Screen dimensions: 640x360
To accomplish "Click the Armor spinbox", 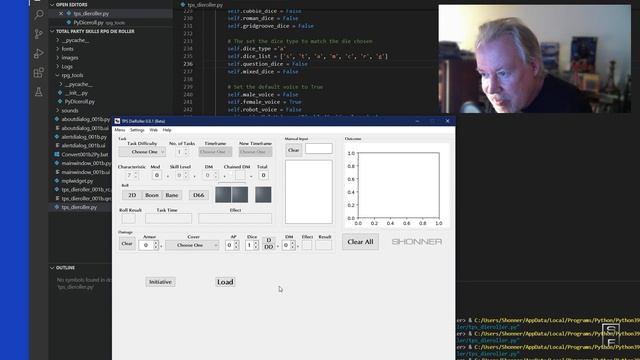I will tap(149, 245).
